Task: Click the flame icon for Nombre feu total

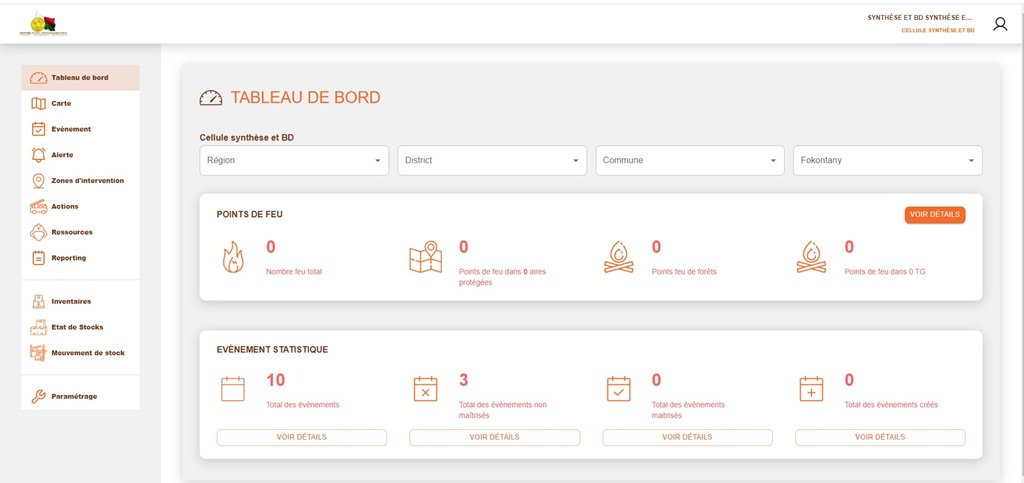Action: 232,257
